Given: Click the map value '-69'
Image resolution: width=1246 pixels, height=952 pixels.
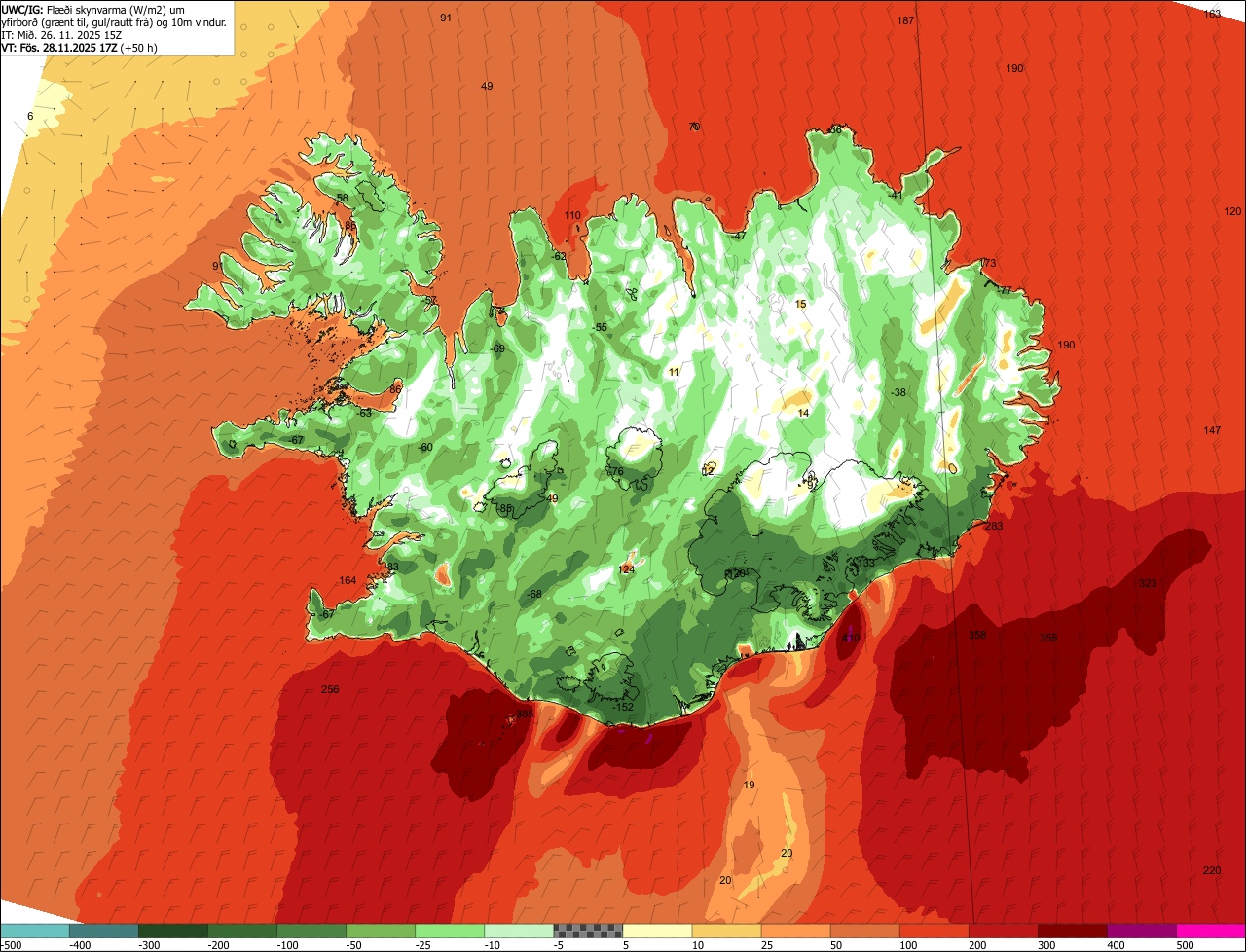Looking at the screenshot, I should coord(497,348).
